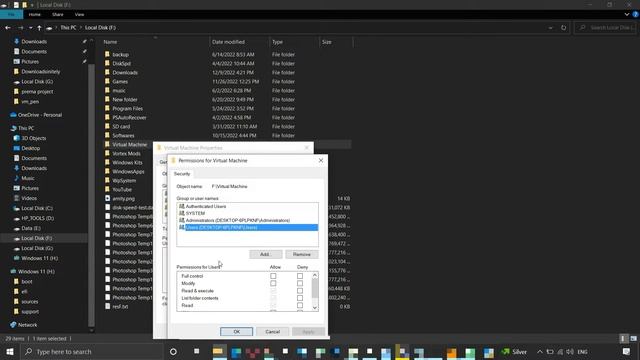Select the Program Files folder icon
Screen dimensions: 640x360
pyautogui.click(x=107, y=108)
